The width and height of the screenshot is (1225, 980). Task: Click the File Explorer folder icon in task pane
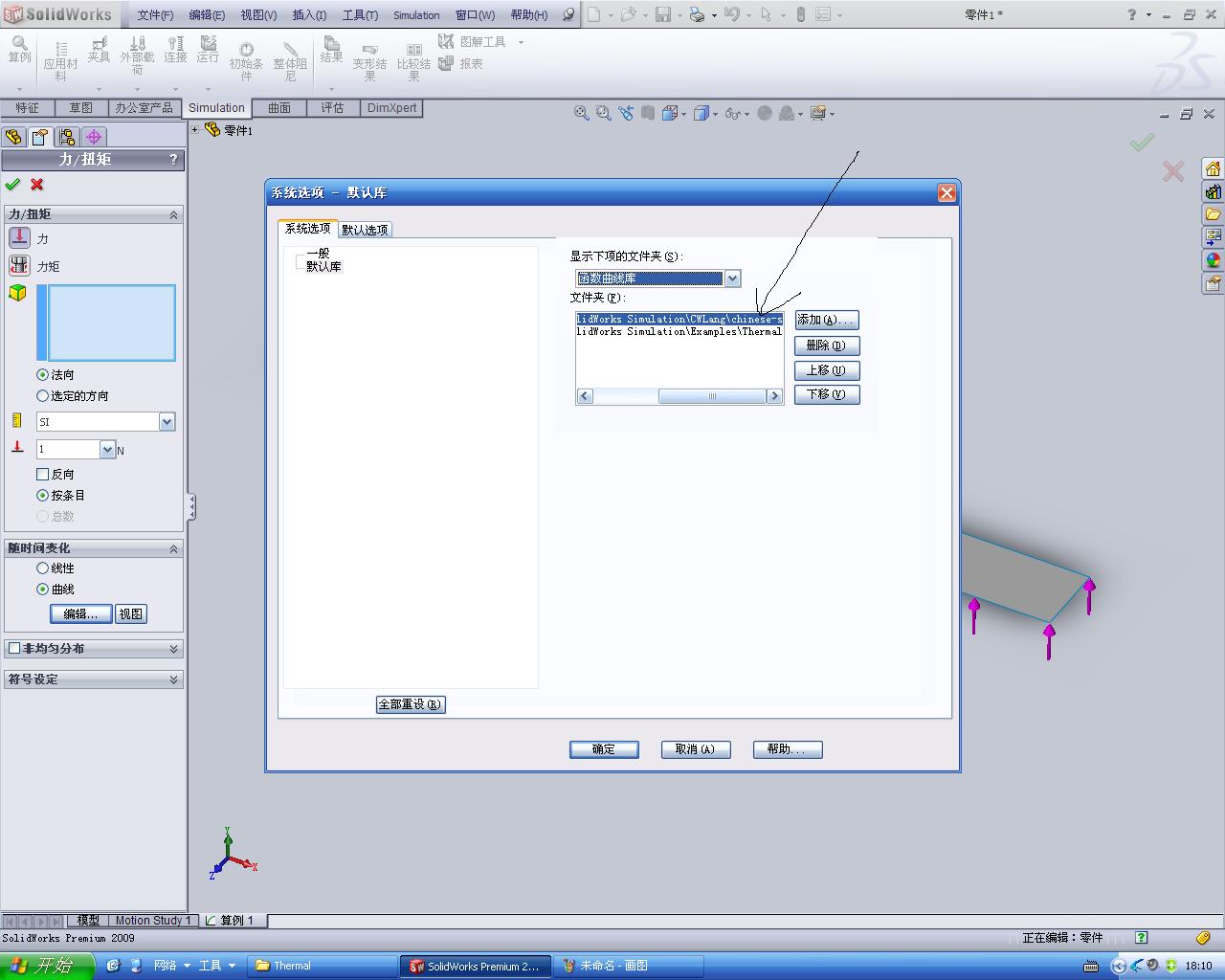(x=1214, y=214)
